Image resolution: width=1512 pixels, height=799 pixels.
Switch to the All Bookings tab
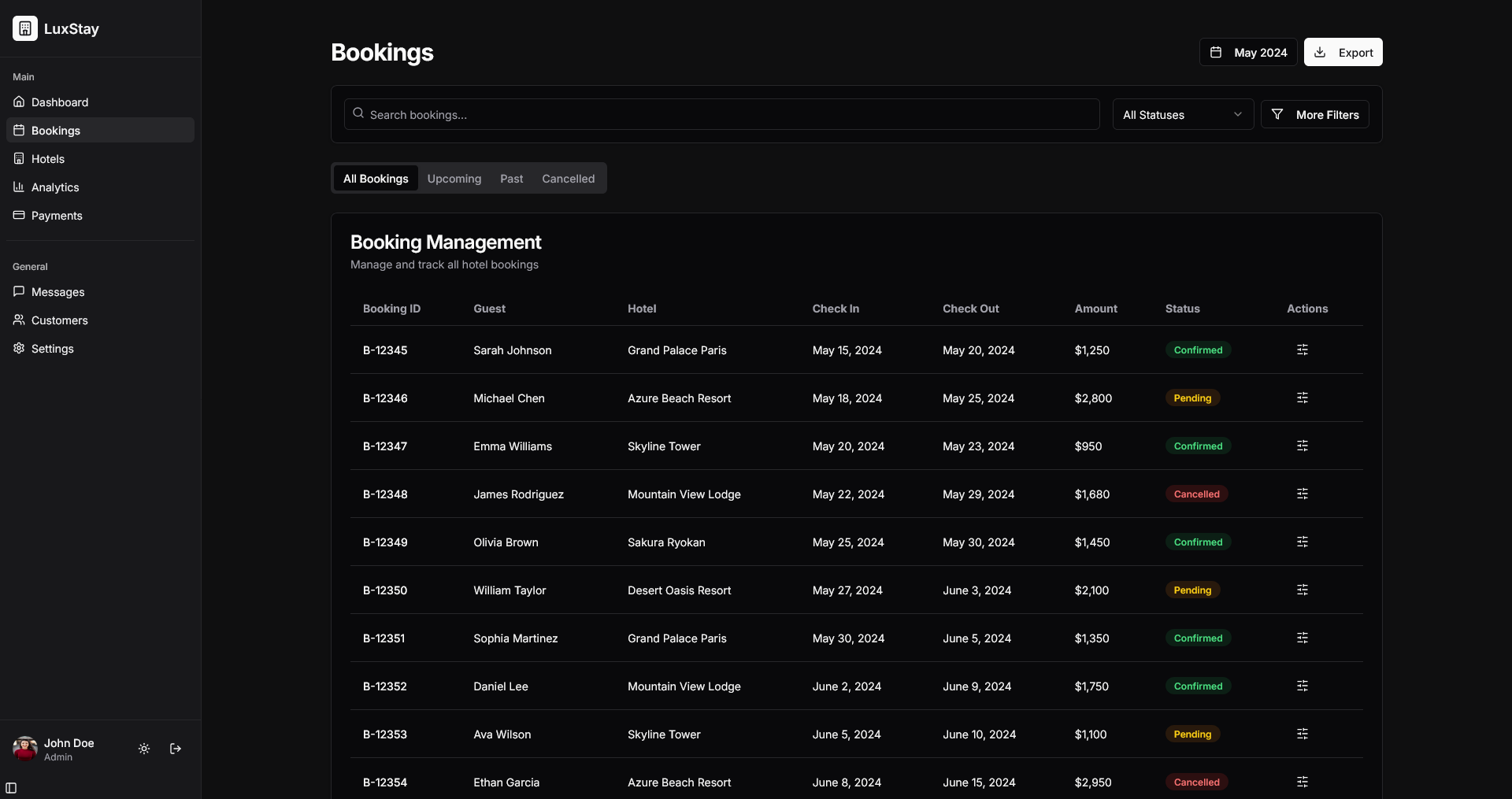coord(376,178)
